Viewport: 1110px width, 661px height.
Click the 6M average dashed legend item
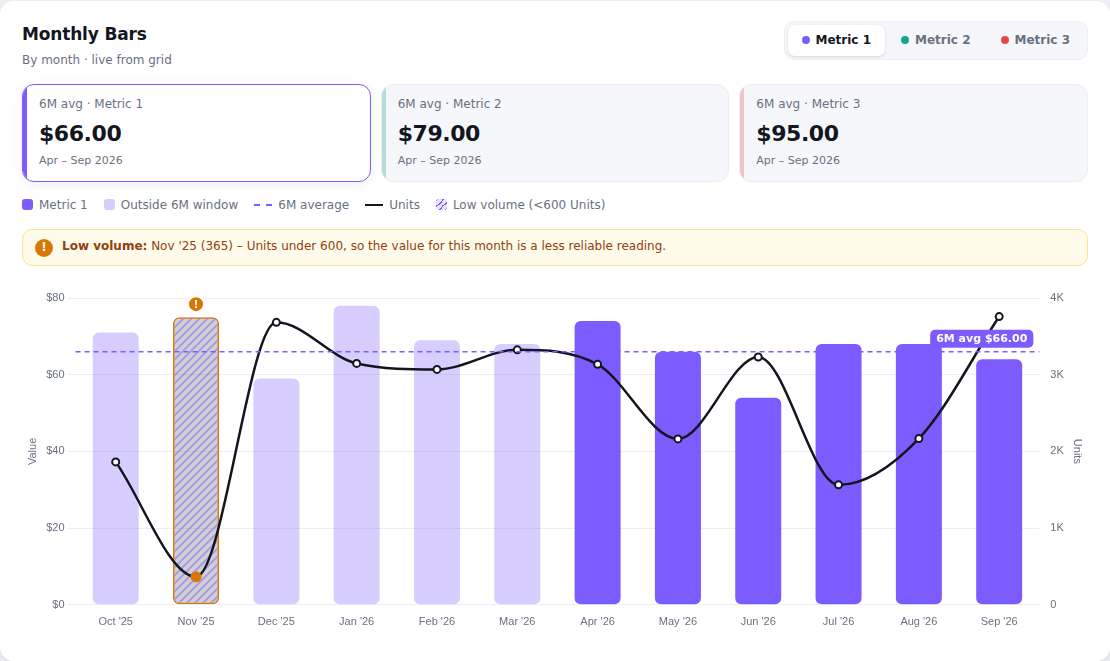tap(302, 205)
